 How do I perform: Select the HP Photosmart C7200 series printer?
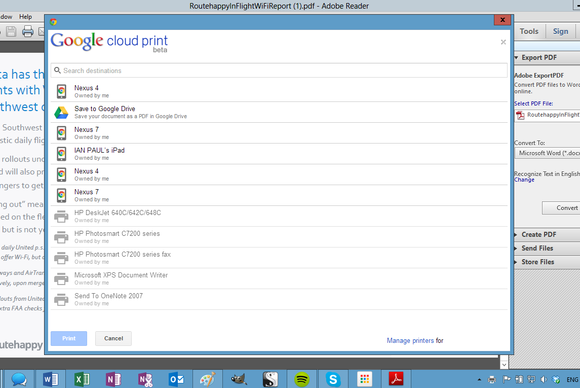(x=279, y=237)
